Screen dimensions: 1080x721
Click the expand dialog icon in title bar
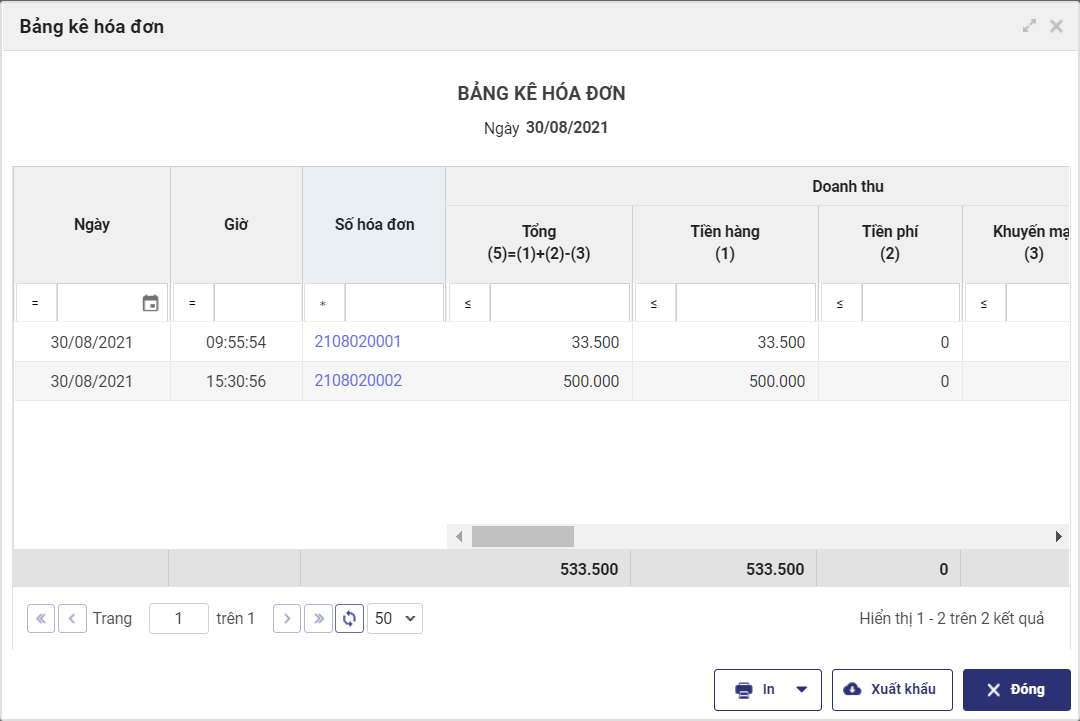pyautogui.click(x=1029, y=26)
